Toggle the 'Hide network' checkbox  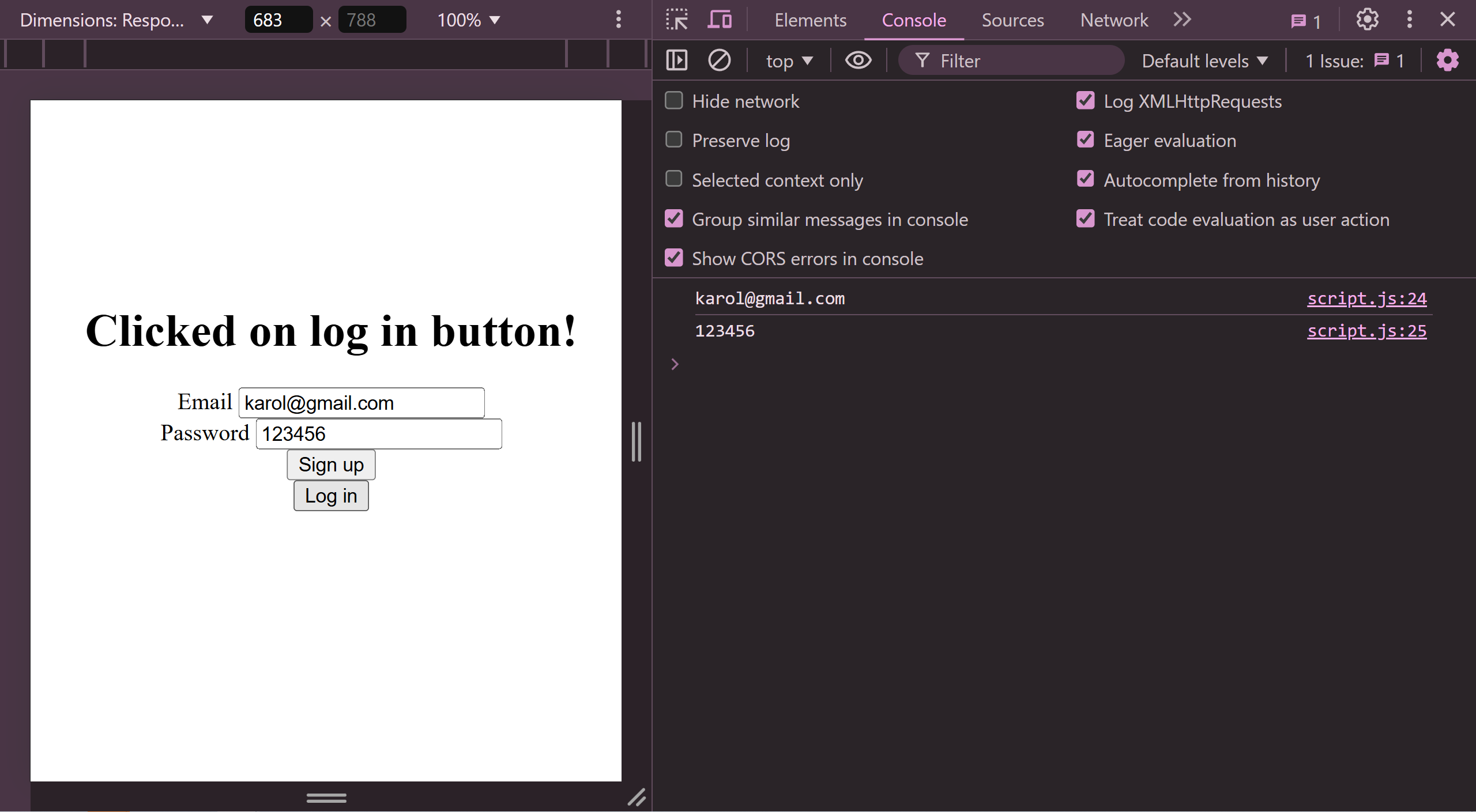(675, 100)
